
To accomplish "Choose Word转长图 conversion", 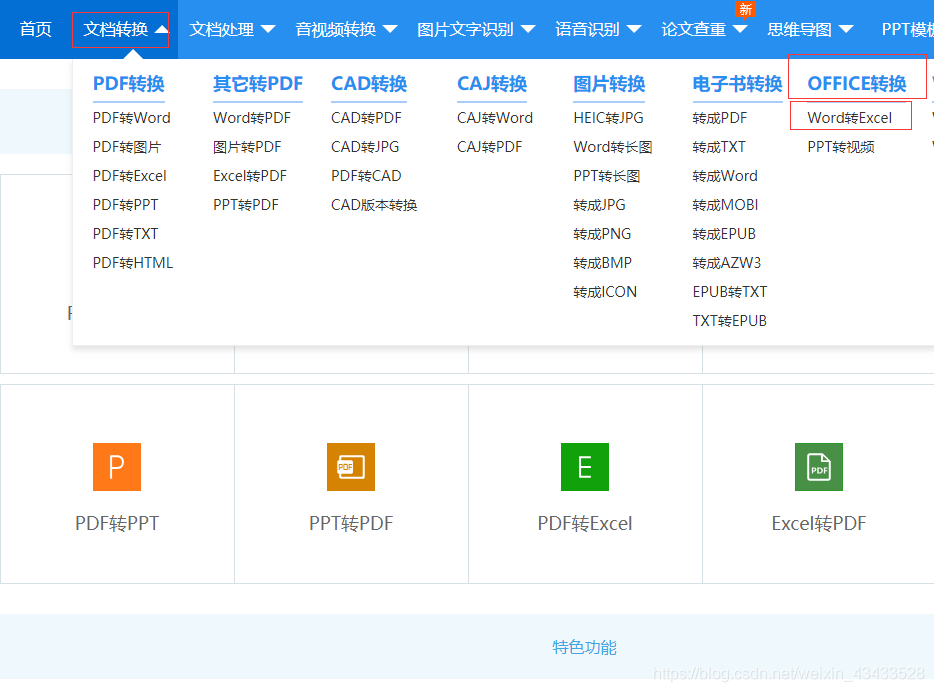I will 613,147.
